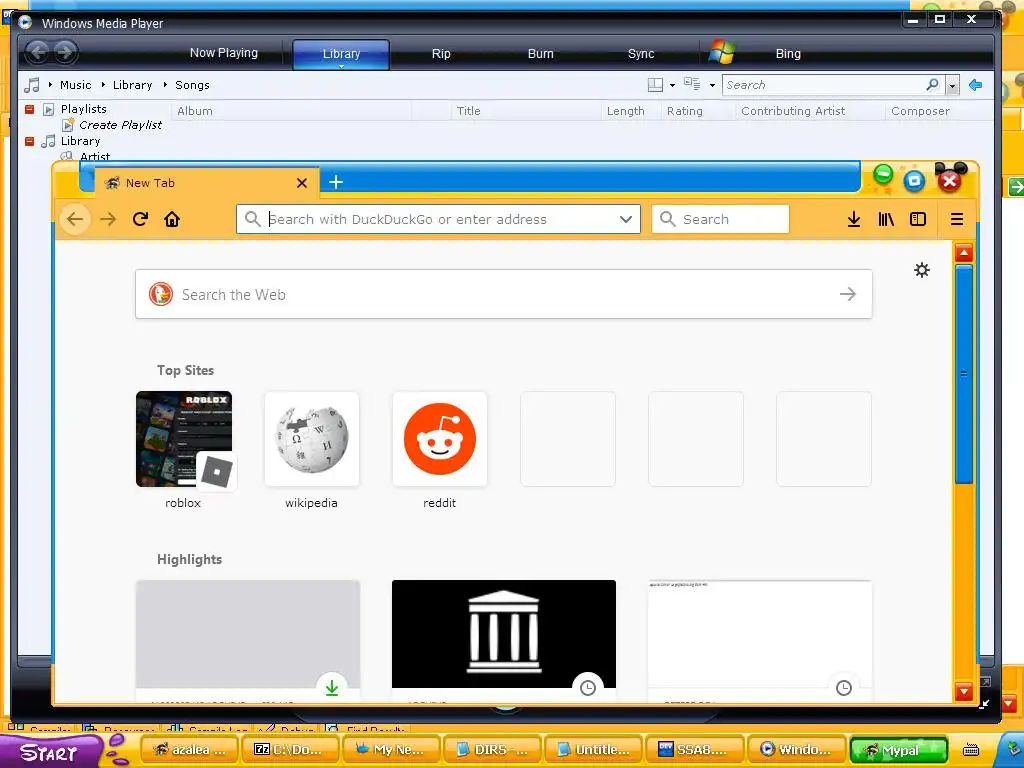Open the wikipedia top site tile
This screenshot has height=768, width=1024.
[312, 439]
